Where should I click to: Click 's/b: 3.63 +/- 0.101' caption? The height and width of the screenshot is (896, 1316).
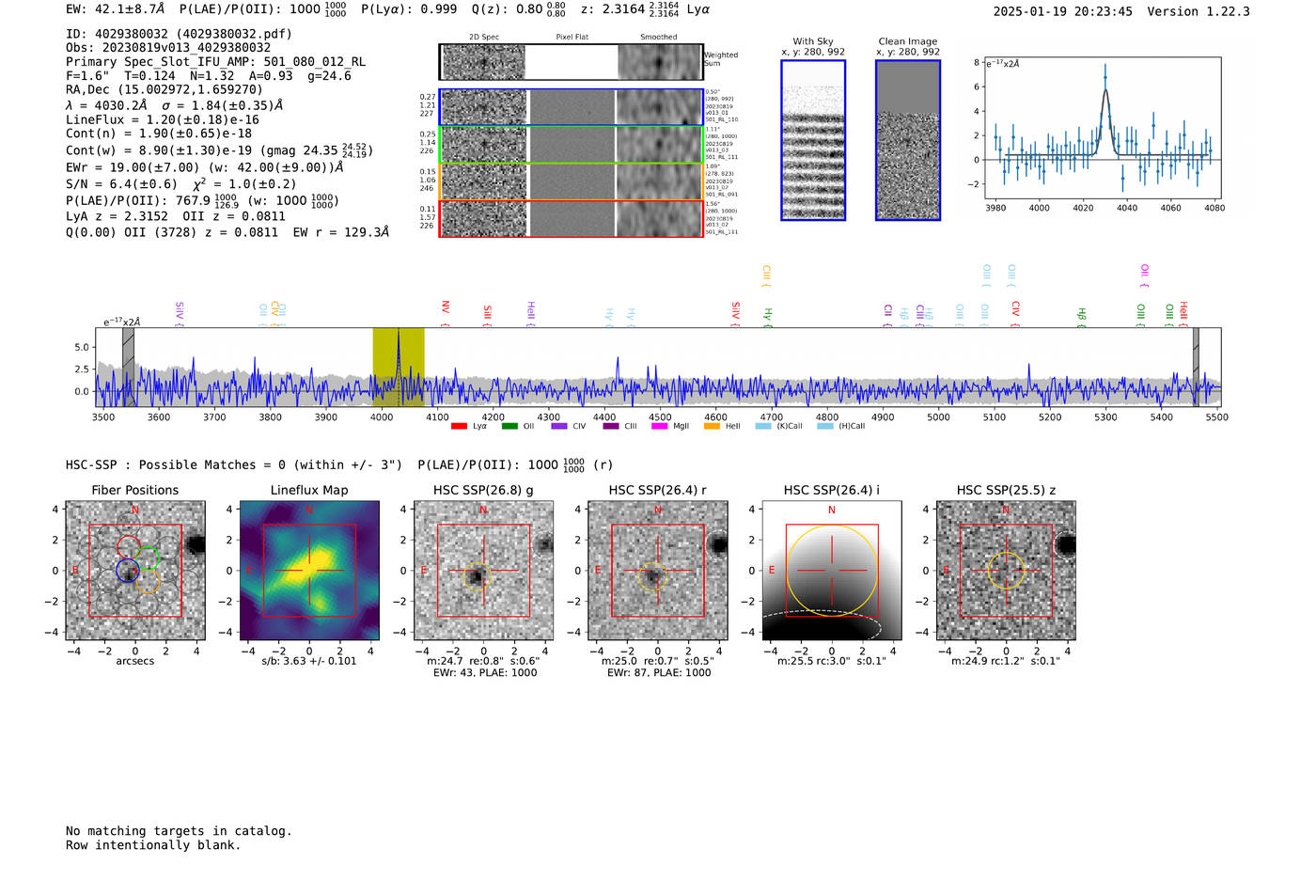coord(309,661)
